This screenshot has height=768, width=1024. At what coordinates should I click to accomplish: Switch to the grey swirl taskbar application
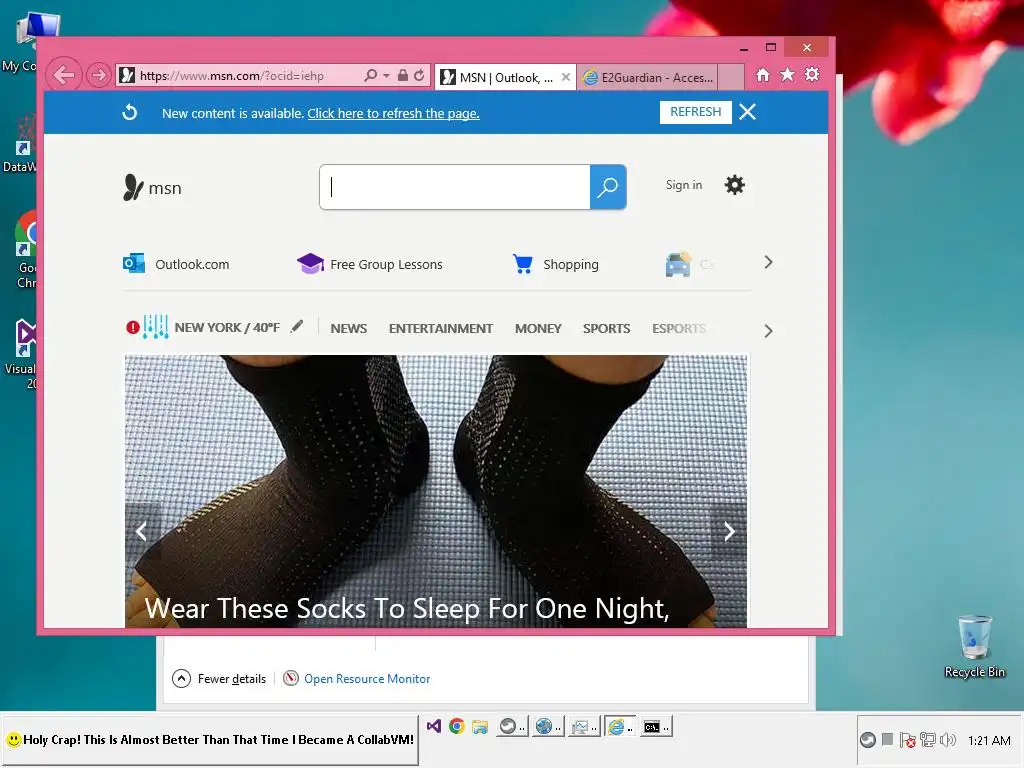pos(513,726)
